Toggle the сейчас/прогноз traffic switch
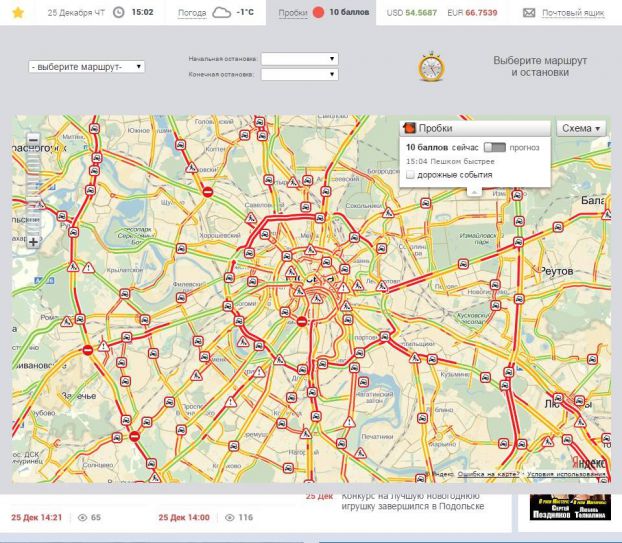Screen dimensions: 622x543 495,148
